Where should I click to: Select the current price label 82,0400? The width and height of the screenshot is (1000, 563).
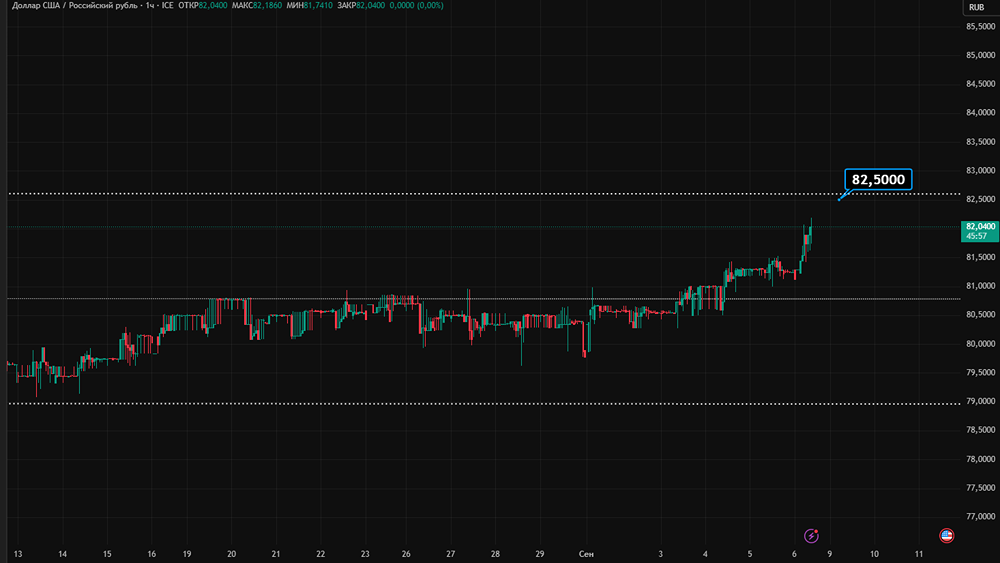point(980,231)
